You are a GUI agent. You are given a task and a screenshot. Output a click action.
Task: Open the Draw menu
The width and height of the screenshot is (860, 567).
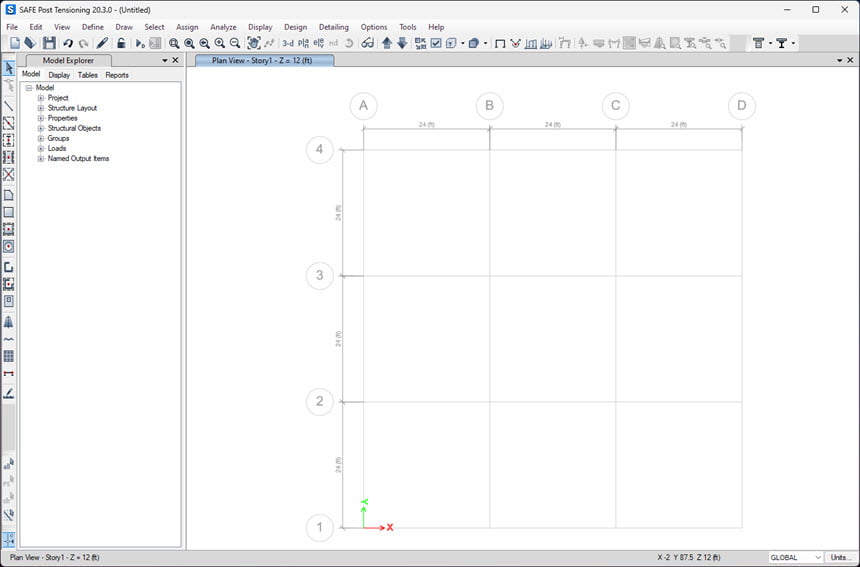pyautogui.click(x=124, y=27)
